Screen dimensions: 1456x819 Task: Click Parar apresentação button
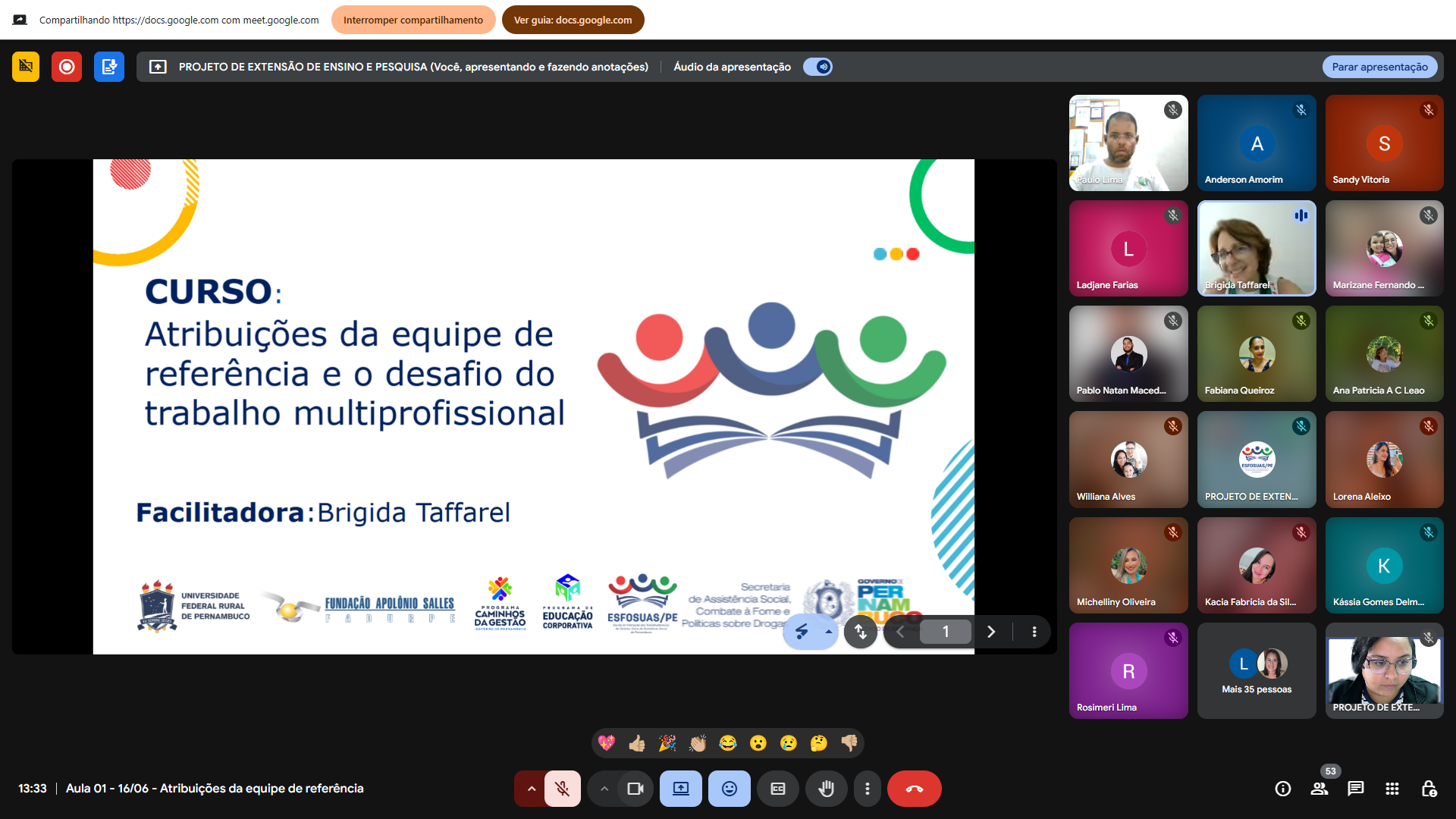point(1379,67)
